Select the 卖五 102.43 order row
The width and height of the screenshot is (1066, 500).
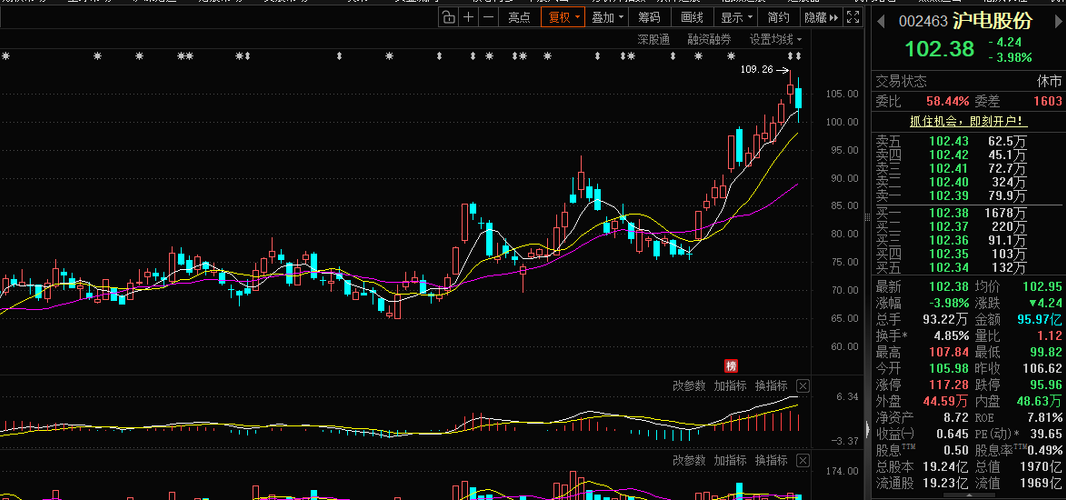coord(968,141)
